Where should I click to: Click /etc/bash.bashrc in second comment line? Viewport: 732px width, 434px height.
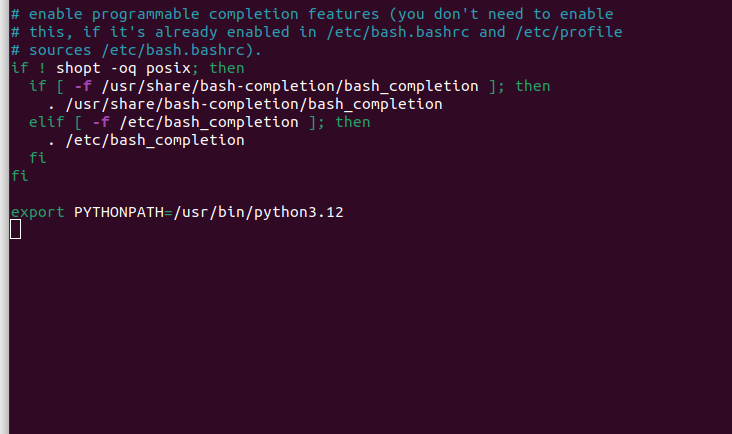(398, 32)
